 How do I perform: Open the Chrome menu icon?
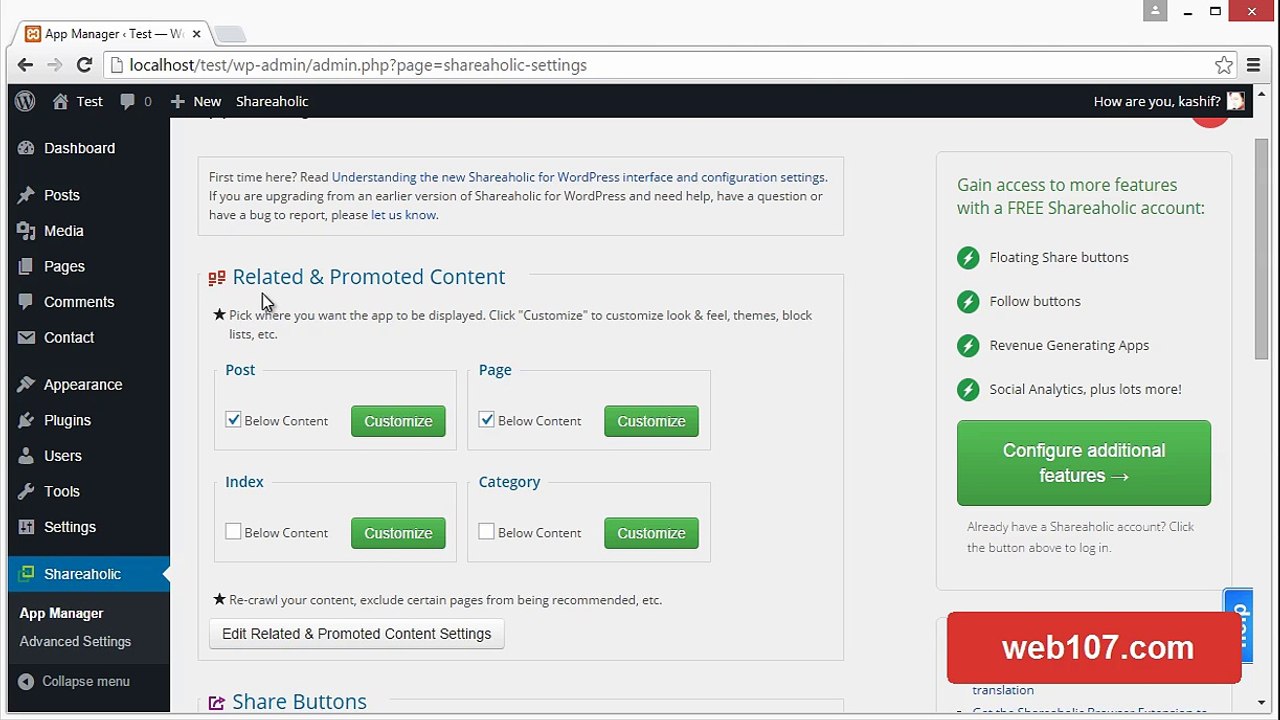click(1254, 65)
